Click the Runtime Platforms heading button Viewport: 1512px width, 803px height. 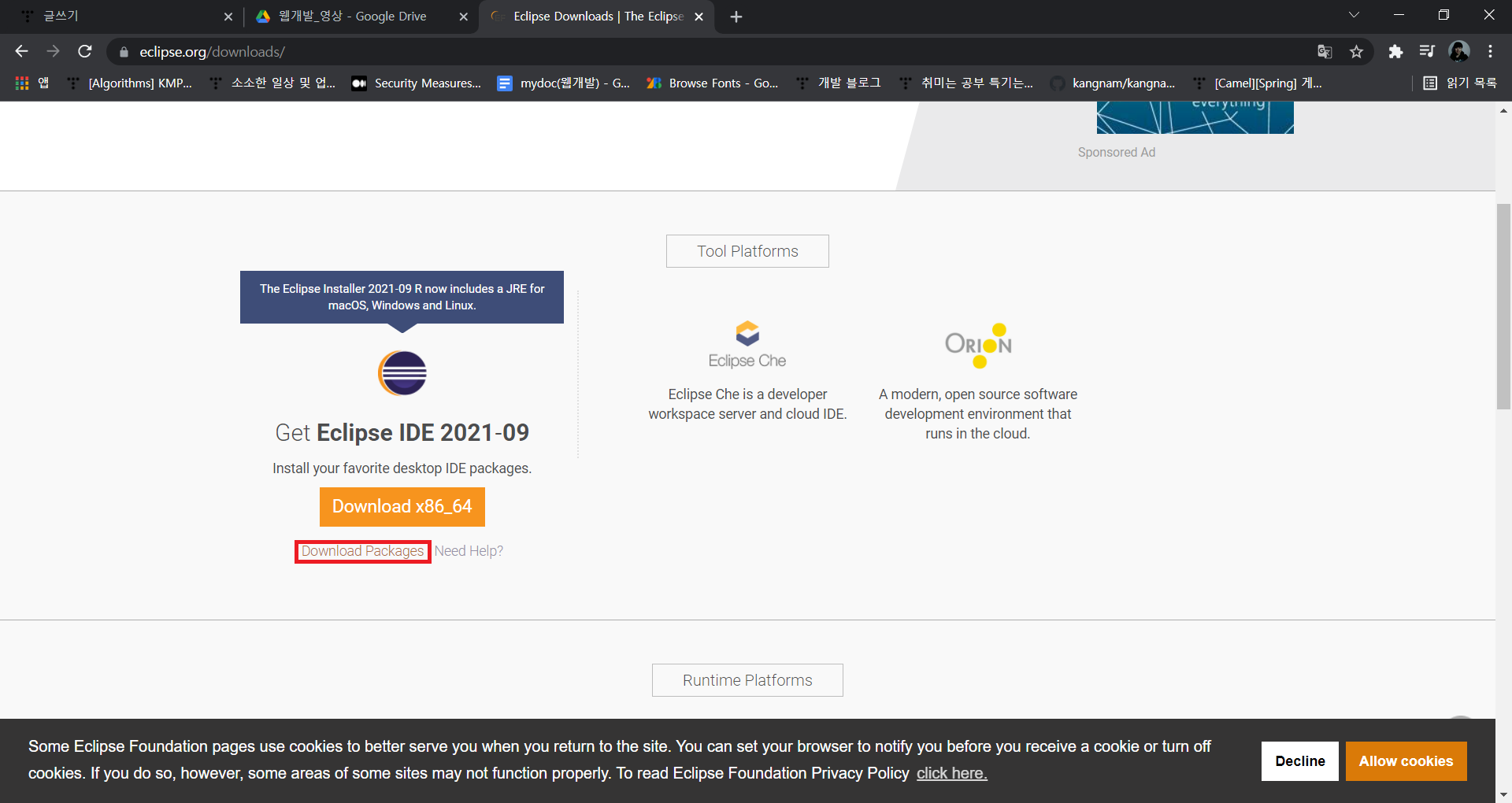pos(747,680)
